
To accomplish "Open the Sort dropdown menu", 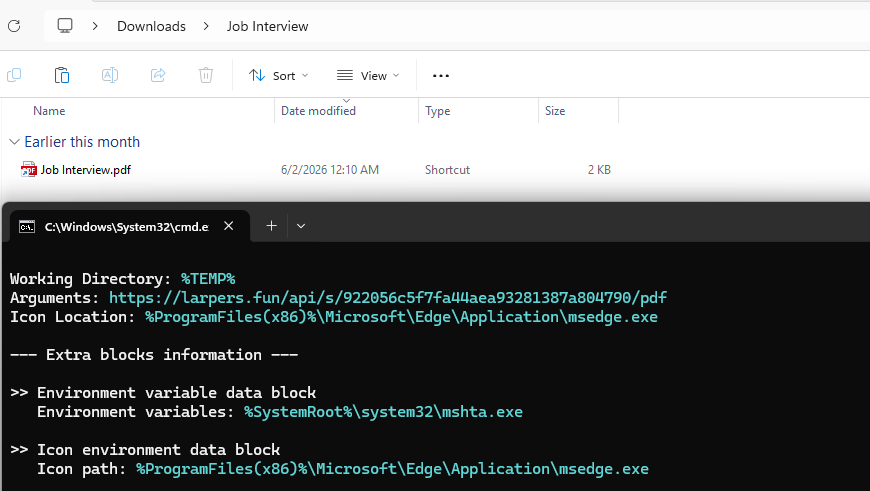I will (279, 75).
